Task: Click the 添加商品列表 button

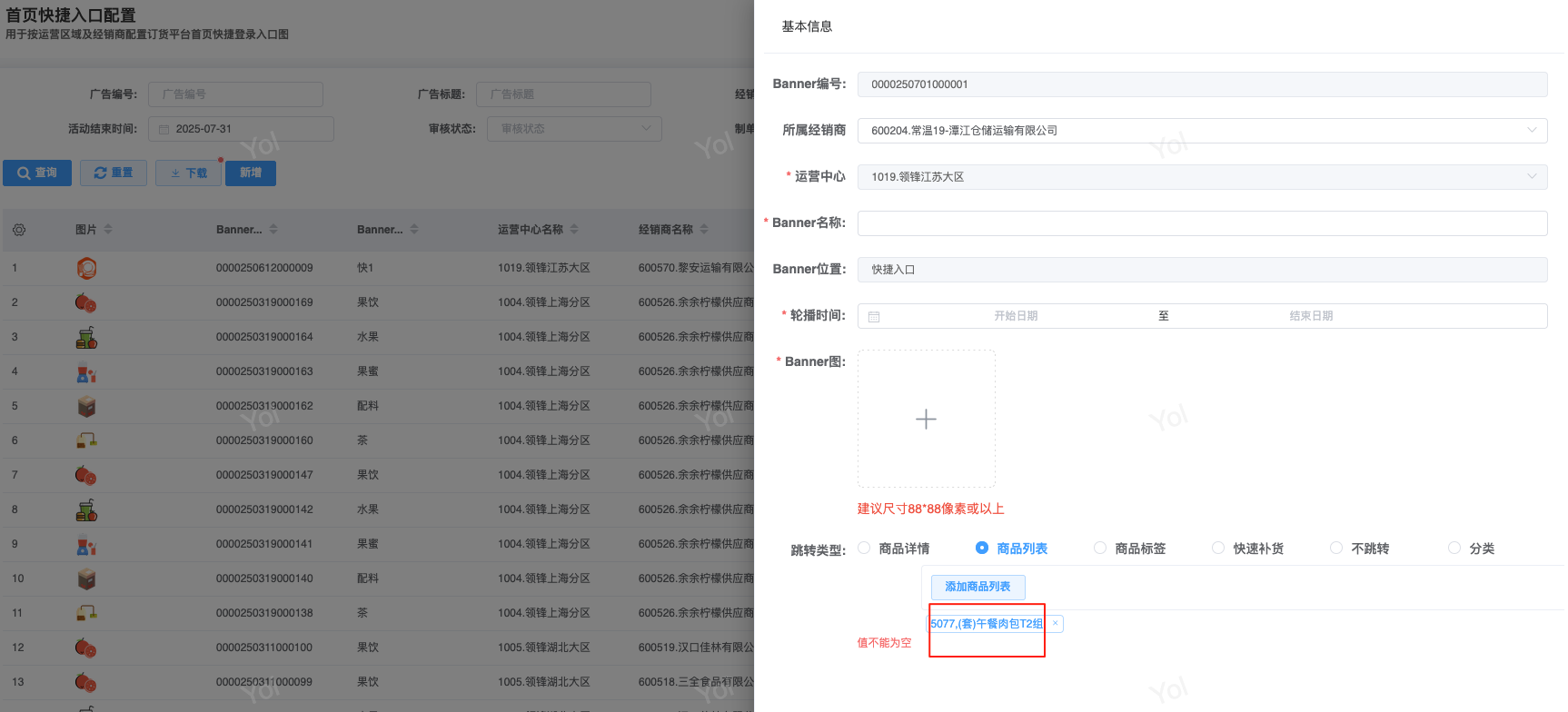Action: [x=978, y=587]
